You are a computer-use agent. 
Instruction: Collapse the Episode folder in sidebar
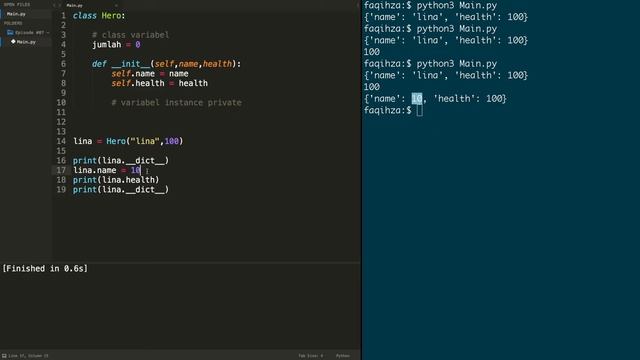29,33
